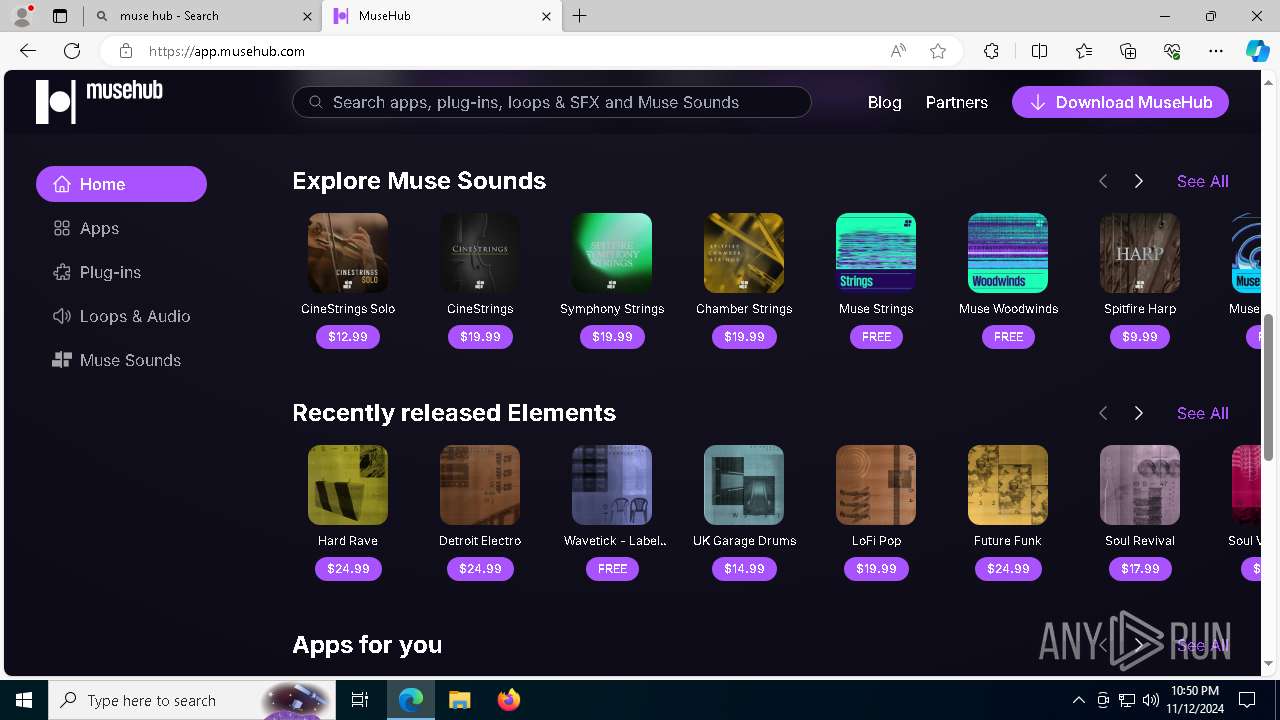Image resolution: width=1280 pixels, height=720 pixels.
Task: Open File Explorer from taskbar
Action: 460,700
